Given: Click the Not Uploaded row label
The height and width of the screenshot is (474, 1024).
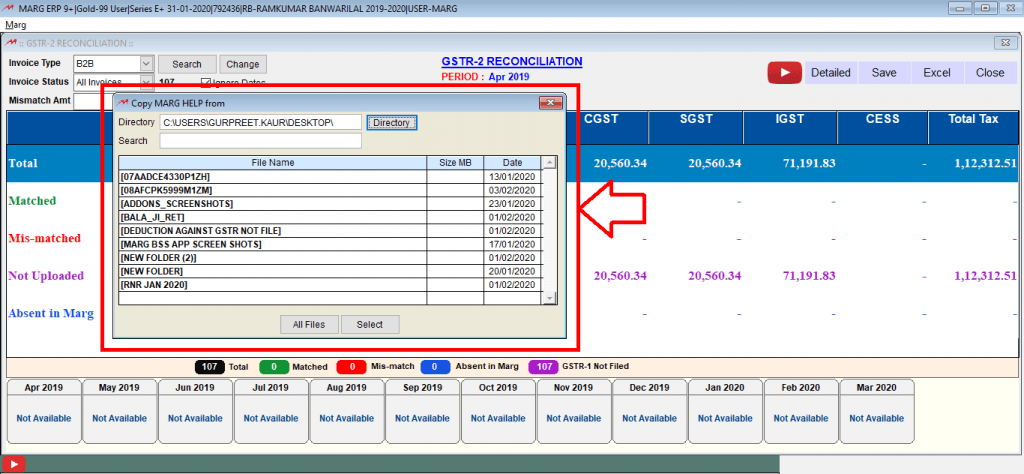Looking at the screenshot, I should point(46,276).
